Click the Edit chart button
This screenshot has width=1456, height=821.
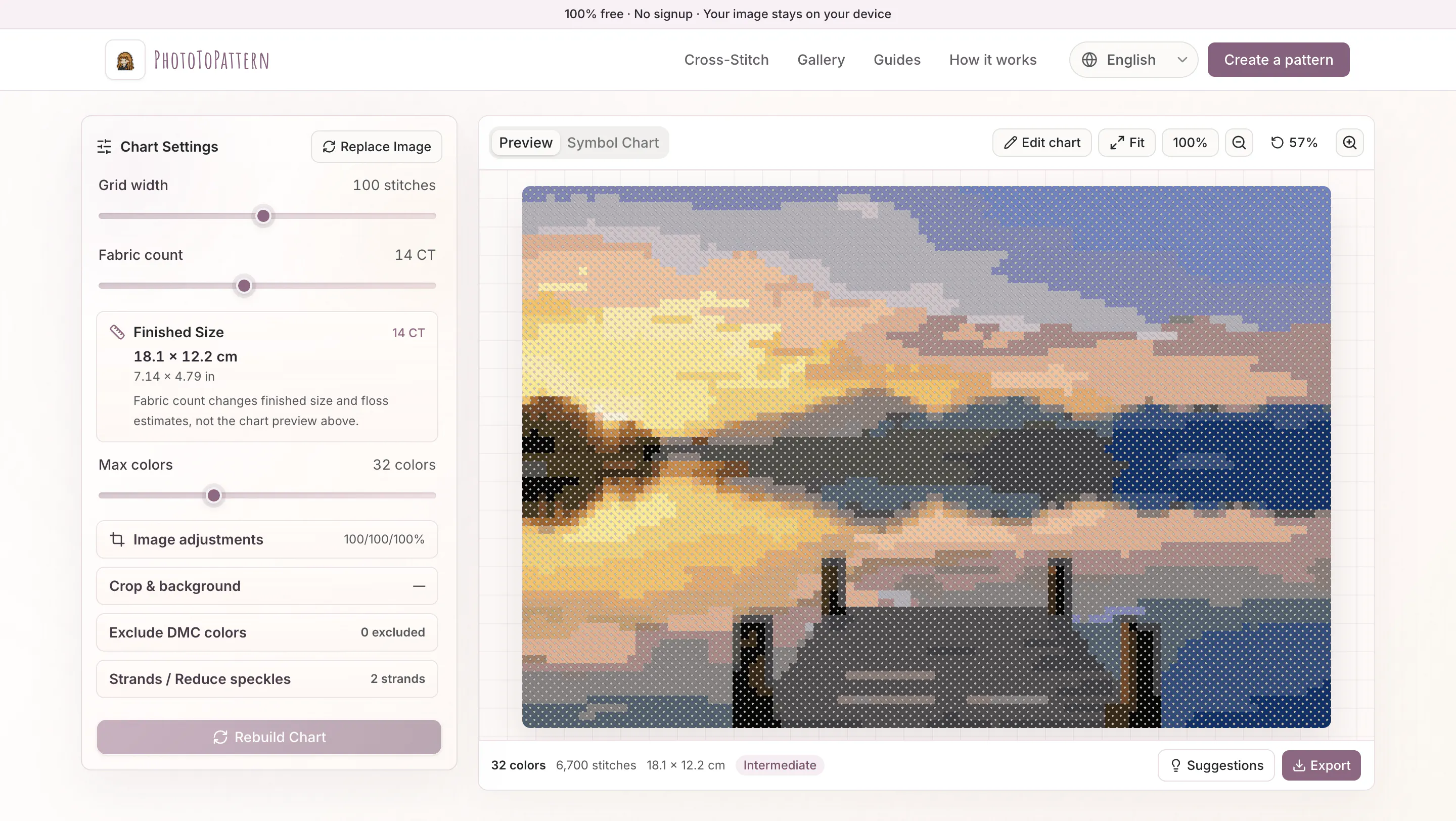point(1041,143)
